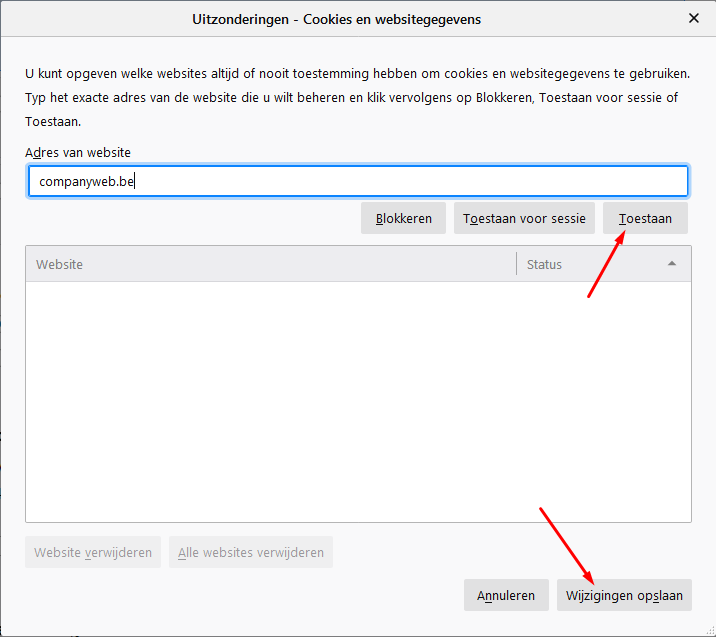This screenshot has height=637, width=716.
Task: Click the divider between Website and Status
Action: [x=516, y=264]
